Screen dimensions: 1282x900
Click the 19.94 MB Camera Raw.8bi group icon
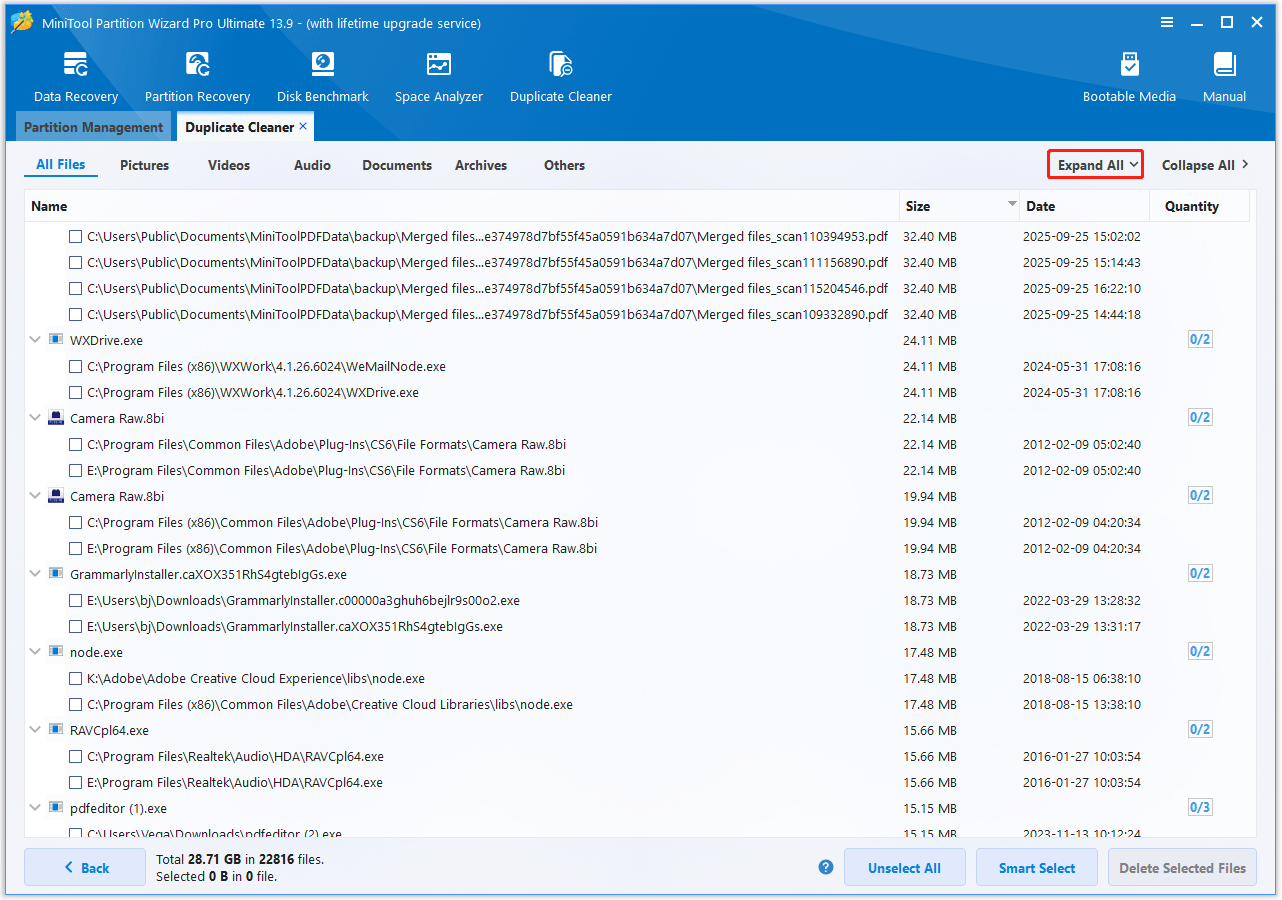tap(56, 496)
